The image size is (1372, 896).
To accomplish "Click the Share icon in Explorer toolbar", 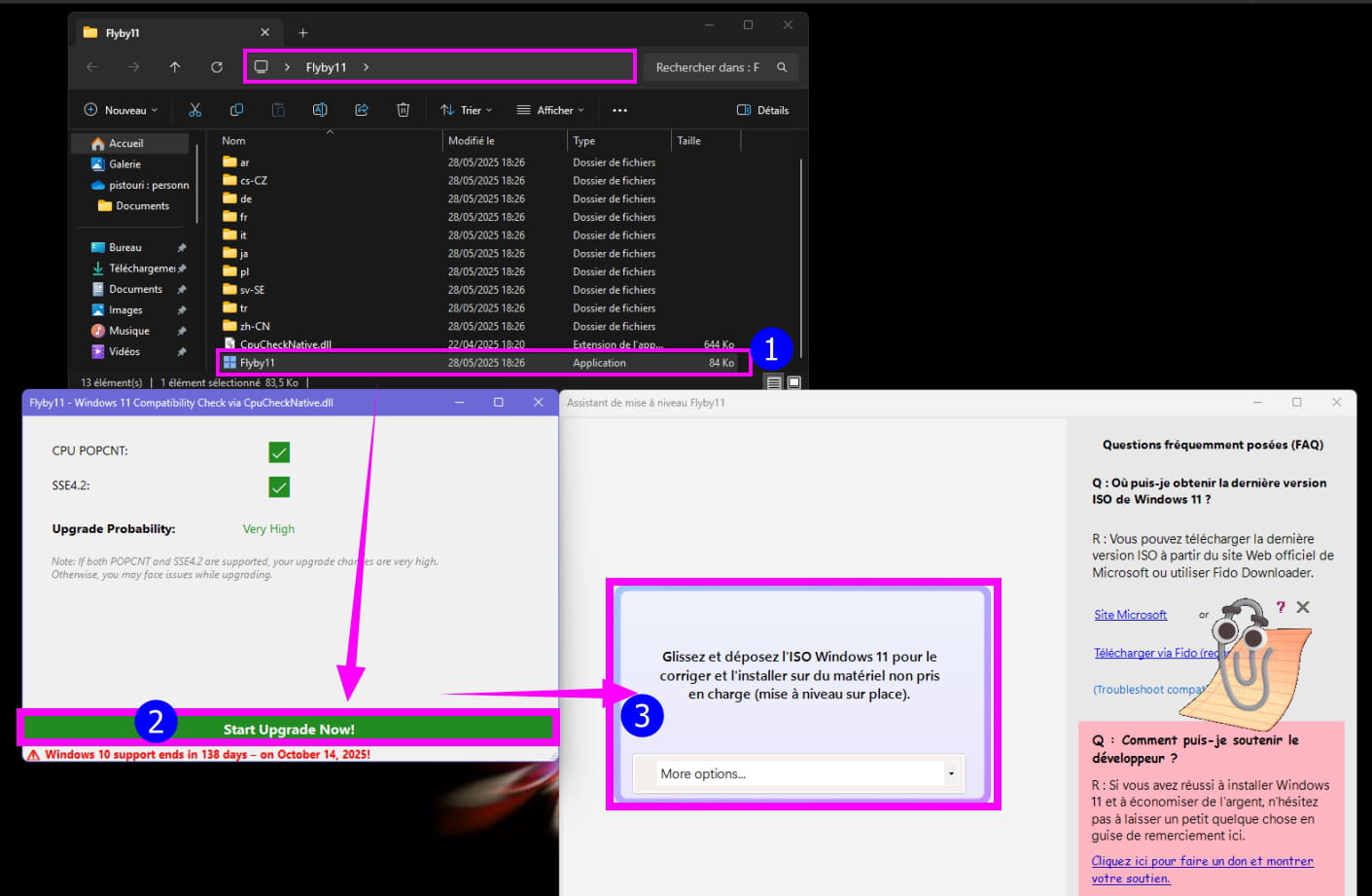I will pos(362,110).
